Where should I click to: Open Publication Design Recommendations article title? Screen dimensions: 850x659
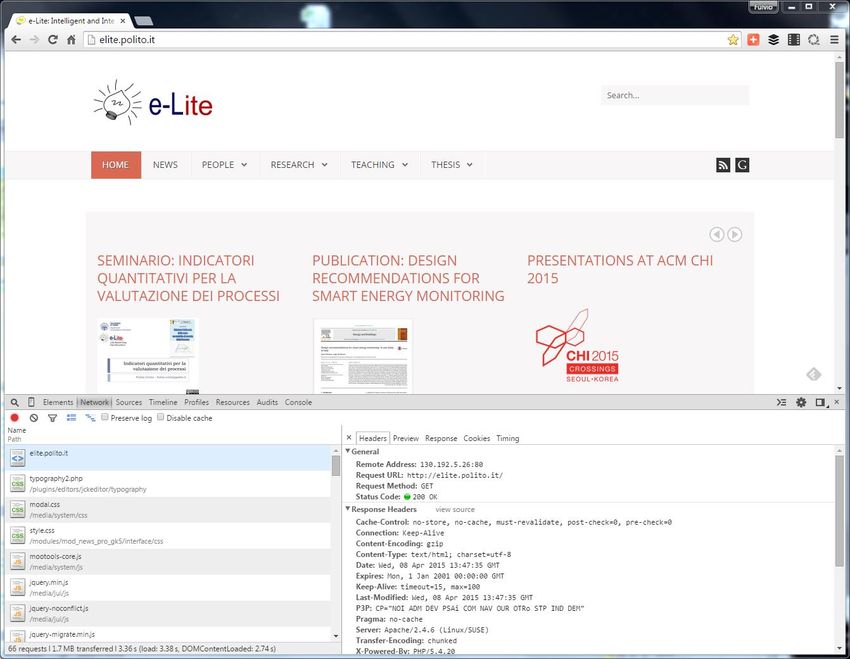(x=408, y=278)
